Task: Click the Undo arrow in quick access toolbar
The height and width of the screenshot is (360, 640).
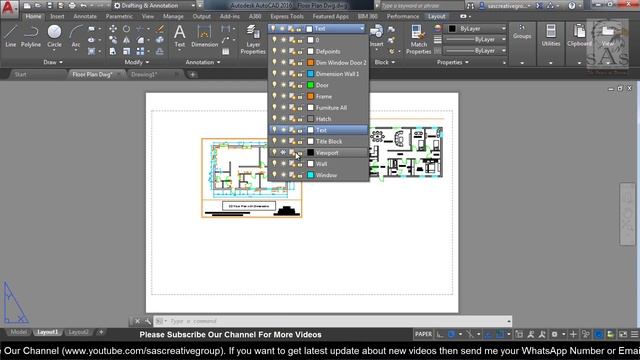Action: [x=83, y=6]
